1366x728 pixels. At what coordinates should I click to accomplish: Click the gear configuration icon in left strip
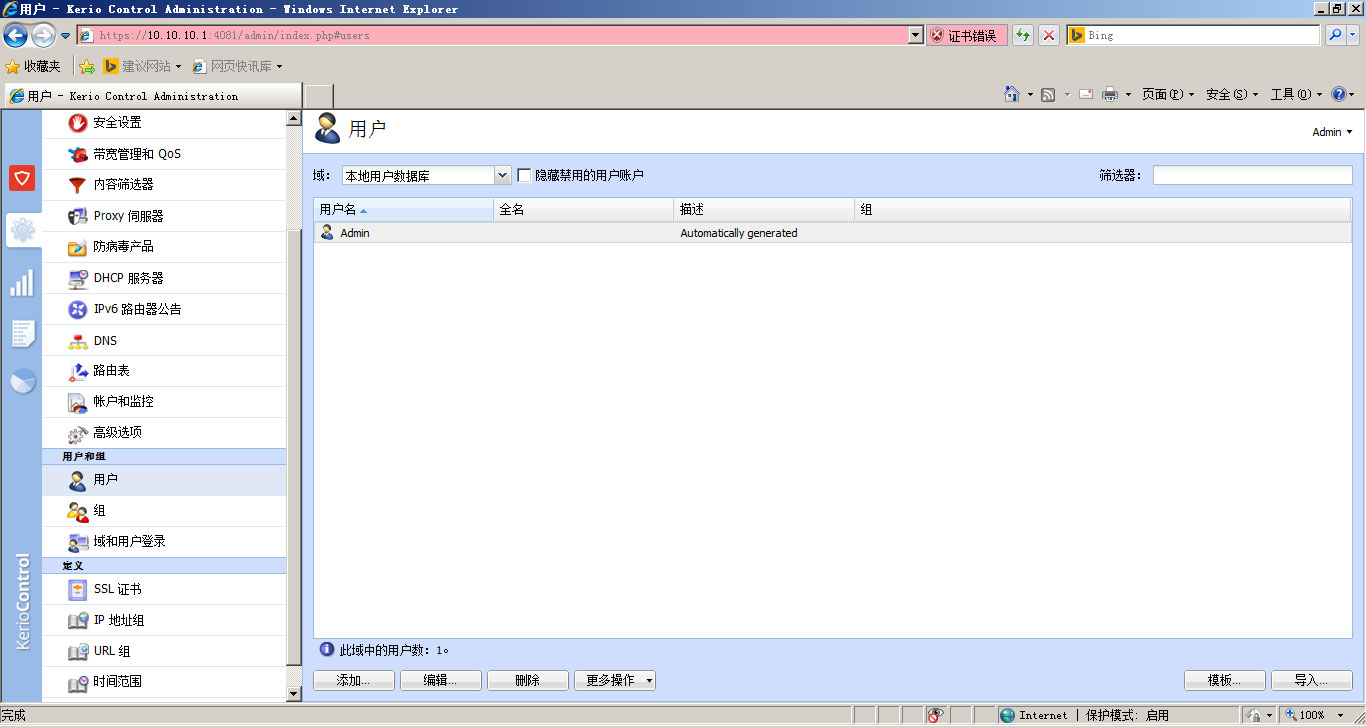22,231
